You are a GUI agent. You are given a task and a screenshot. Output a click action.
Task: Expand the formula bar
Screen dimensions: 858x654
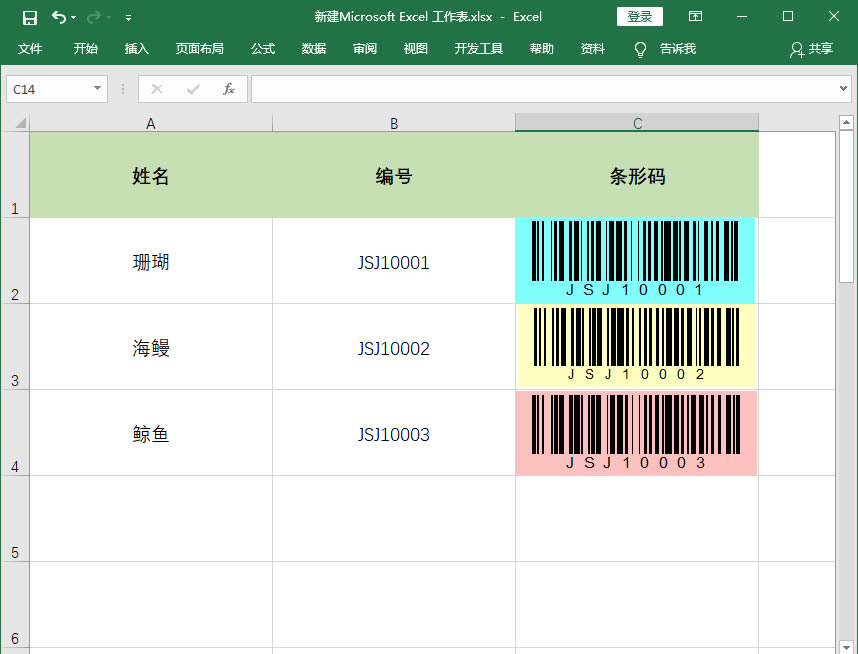pos(843,88)
